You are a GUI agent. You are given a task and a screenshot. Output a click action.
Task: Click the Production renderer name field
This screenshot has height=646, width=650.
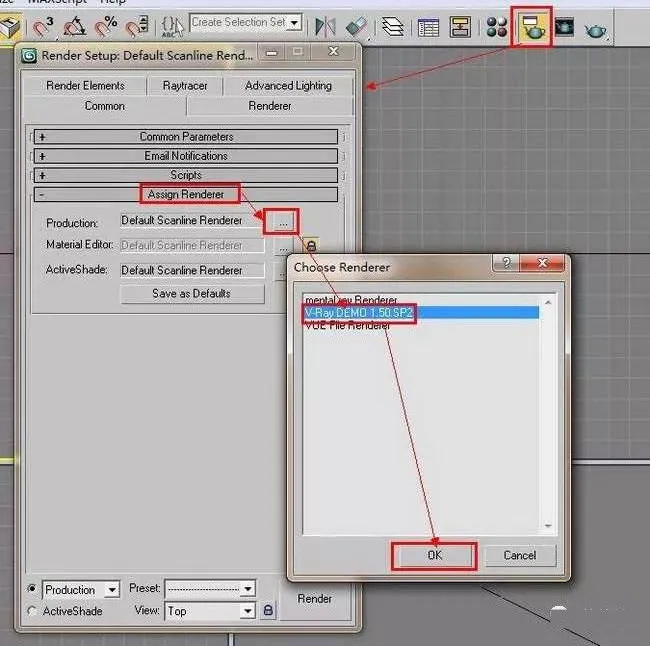(192, 220)
